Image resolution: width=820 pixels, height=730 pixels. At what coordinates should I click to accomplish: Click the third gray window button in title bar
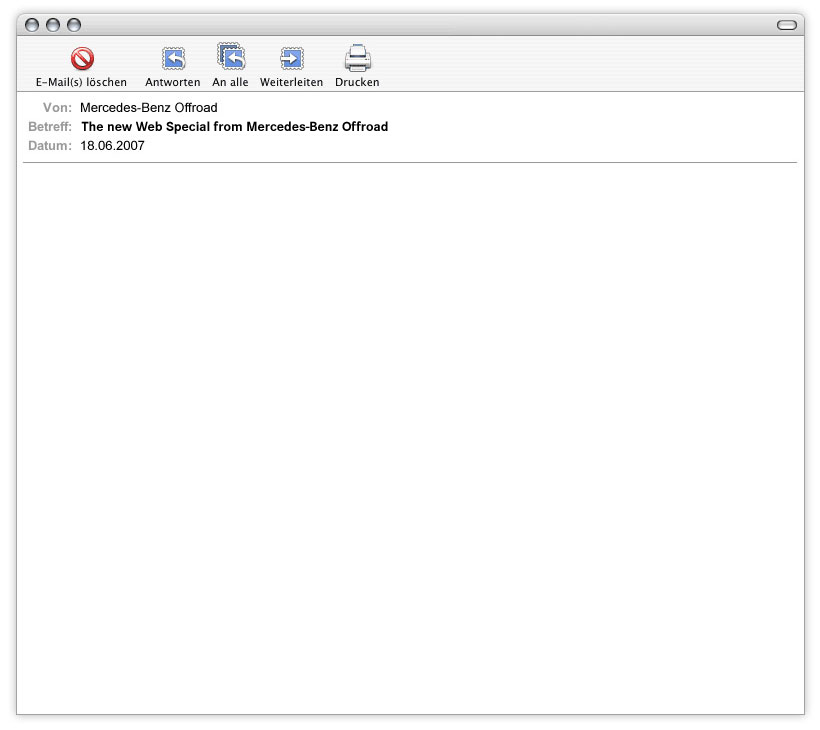click(74, 25)
